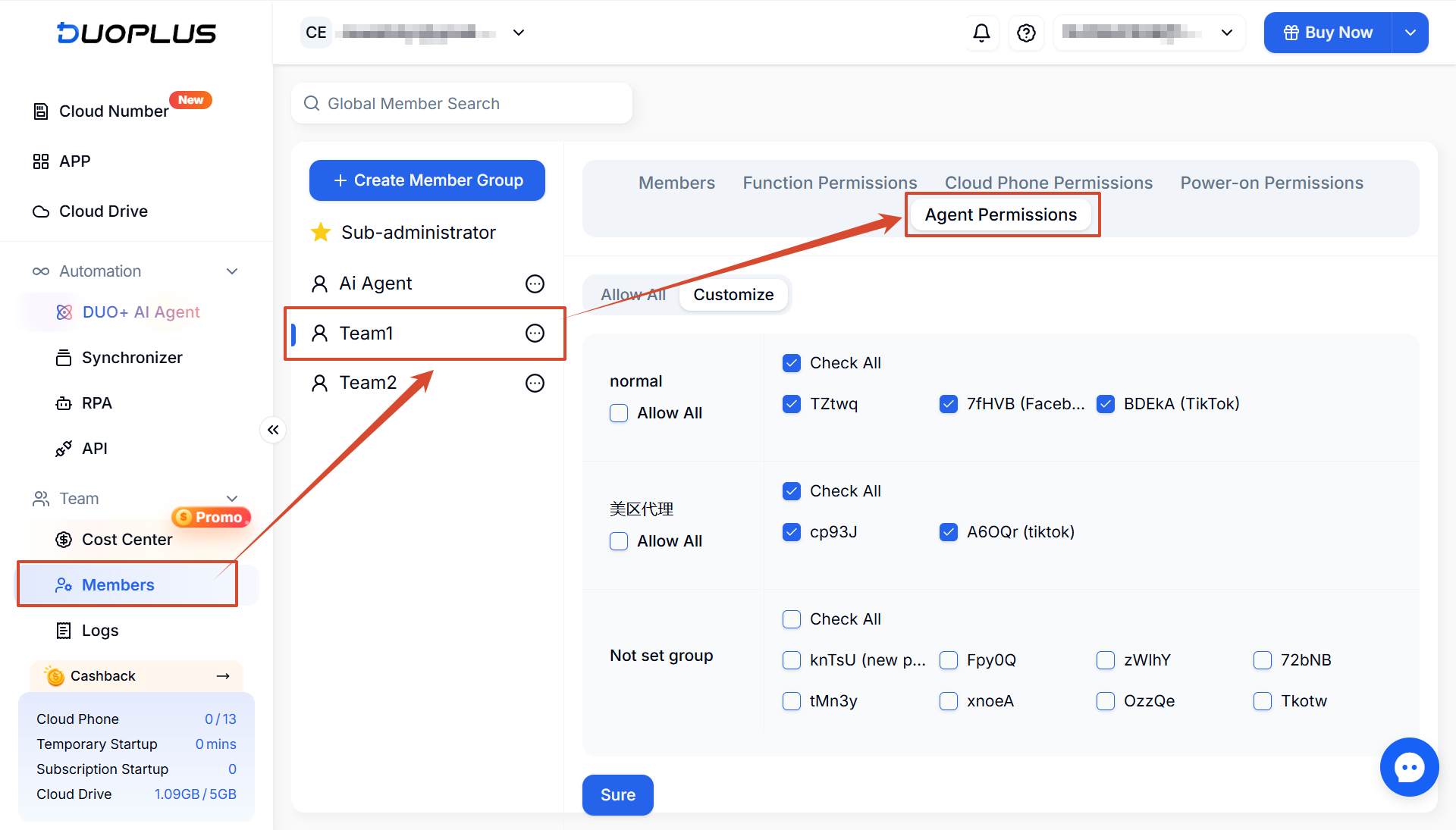Select the Ai Agent member group
This screenshot has height=830, width=1456.
426,283
